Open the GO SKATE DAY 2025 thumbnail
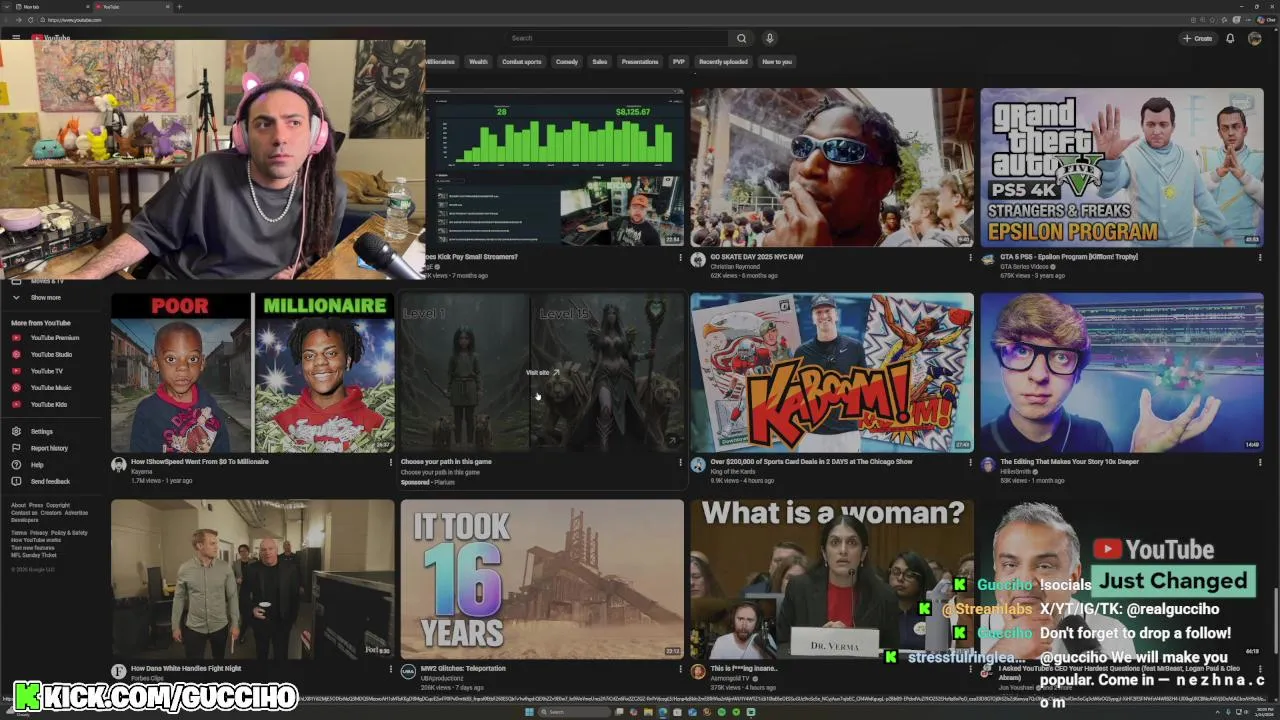 pos(831,167)
